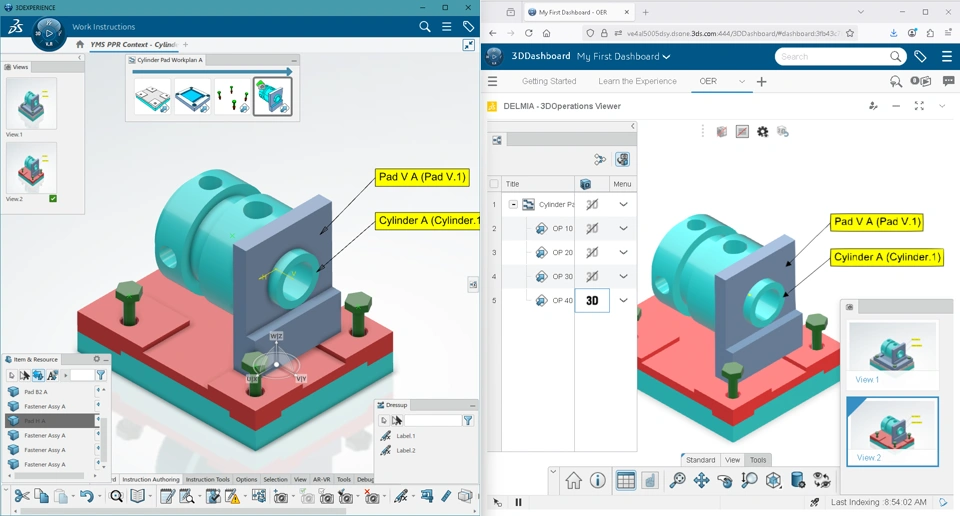Switch to the Instruction Tools tab
The image size is (960, 516).
(208, 479)
